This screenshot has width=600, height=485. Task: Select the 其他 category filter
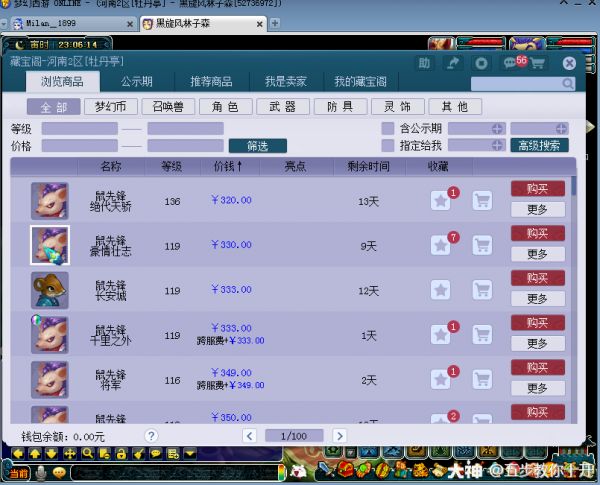pos(455,107)
